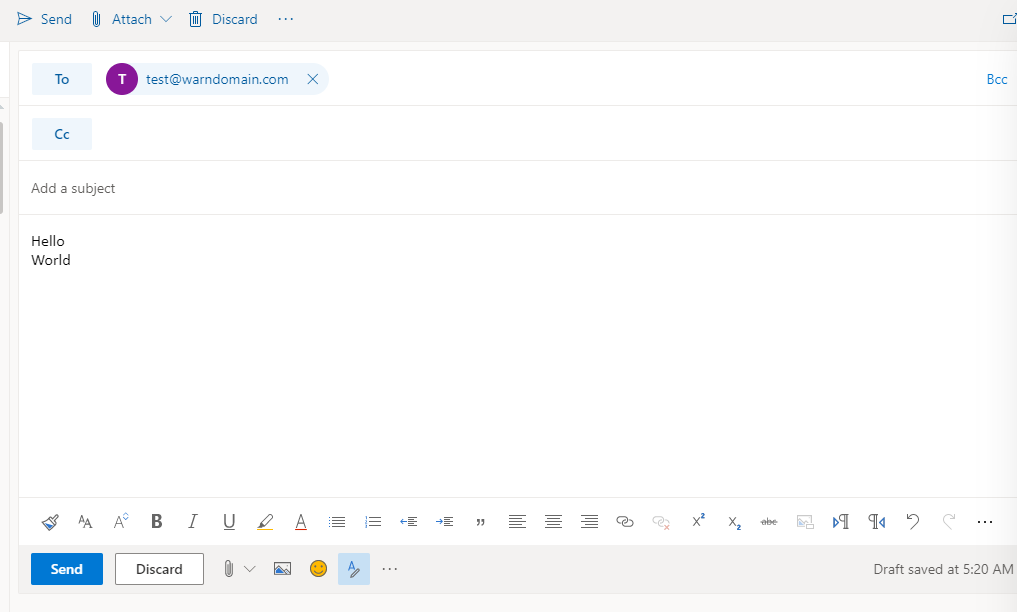Center align the message text
Viewport: 1017px width, 612px height.
click(x=553, y=521)
